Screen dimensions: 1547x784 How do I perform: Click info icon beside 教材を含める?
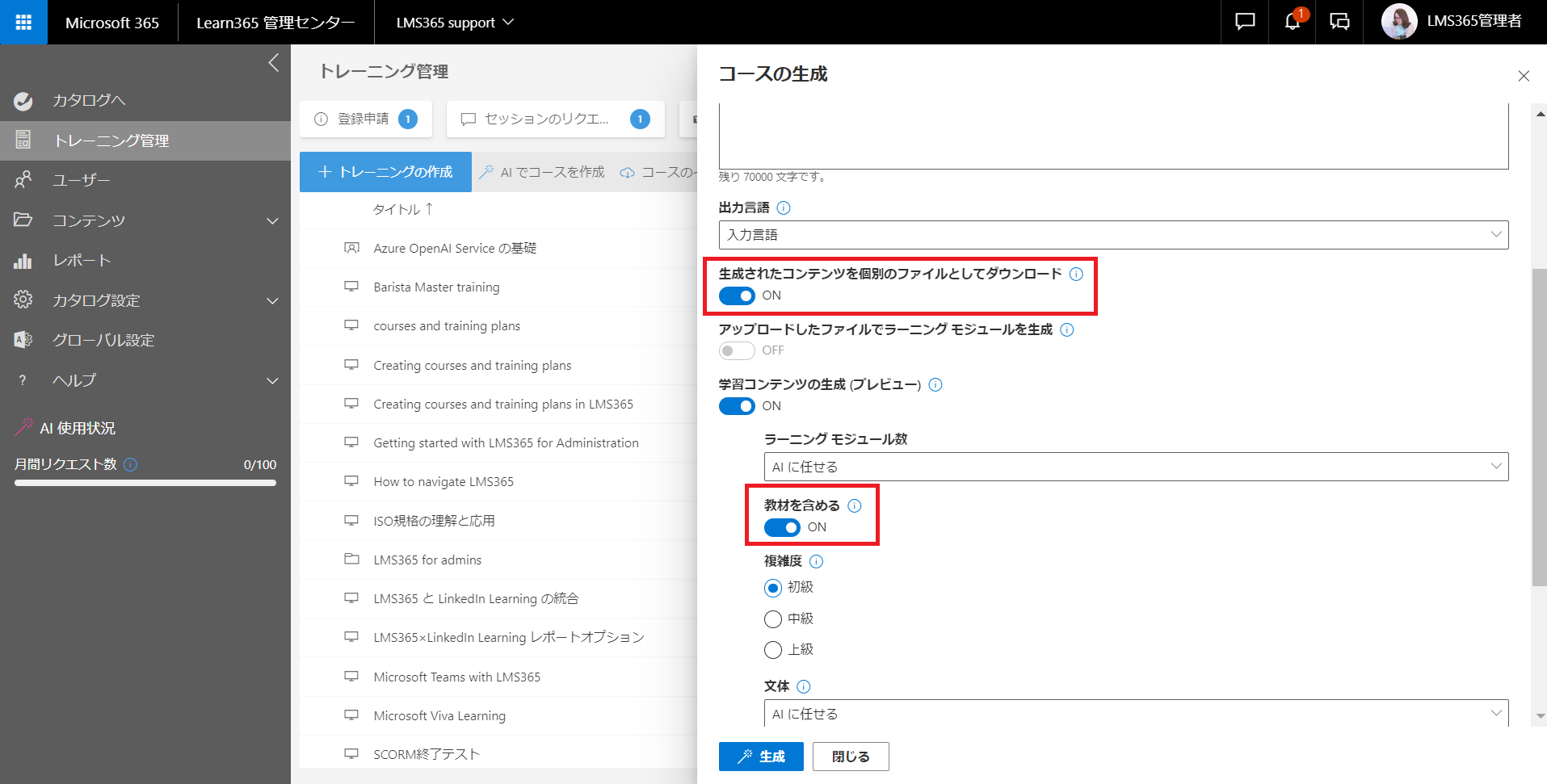(x=855, y=505)
